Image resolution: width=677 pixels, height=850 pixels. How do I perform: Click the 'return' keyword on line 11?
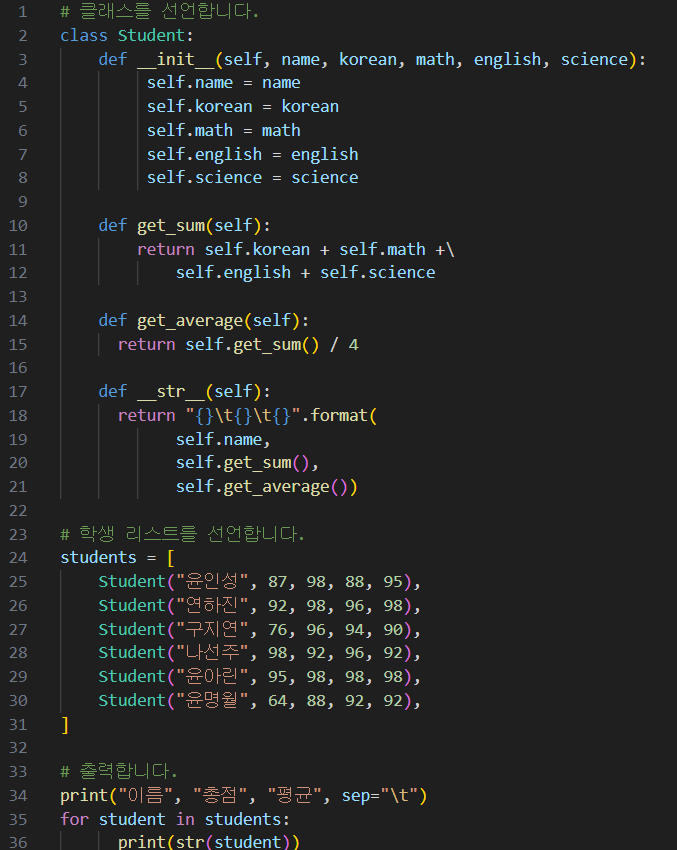click(166, 249)
